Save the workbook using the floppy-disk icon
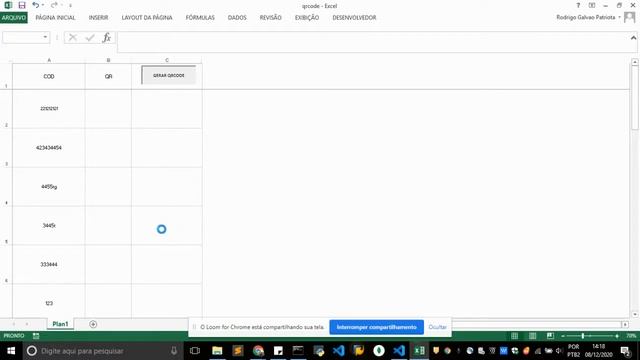640x360 pixels. [22, 5]
